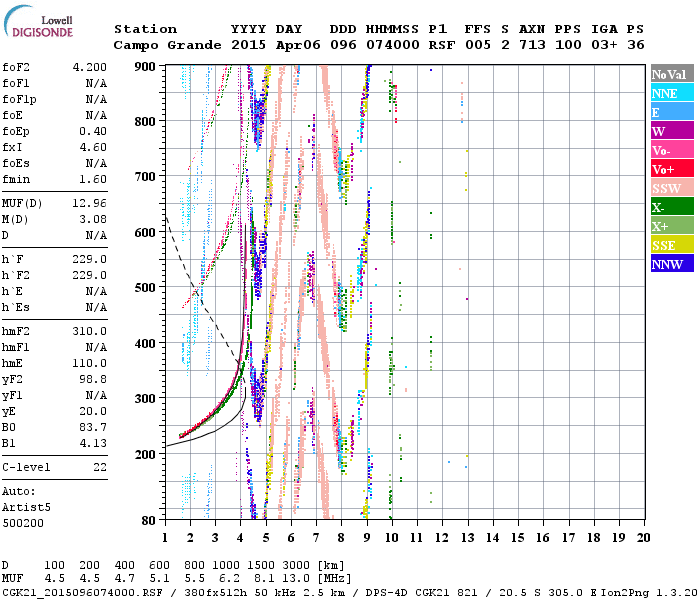Click the yE value 20.0

[93, 411]
